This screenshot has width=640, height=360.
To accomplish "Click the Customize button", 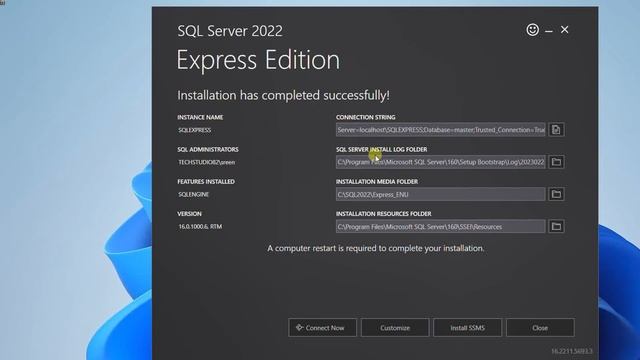I will (395, 328).
